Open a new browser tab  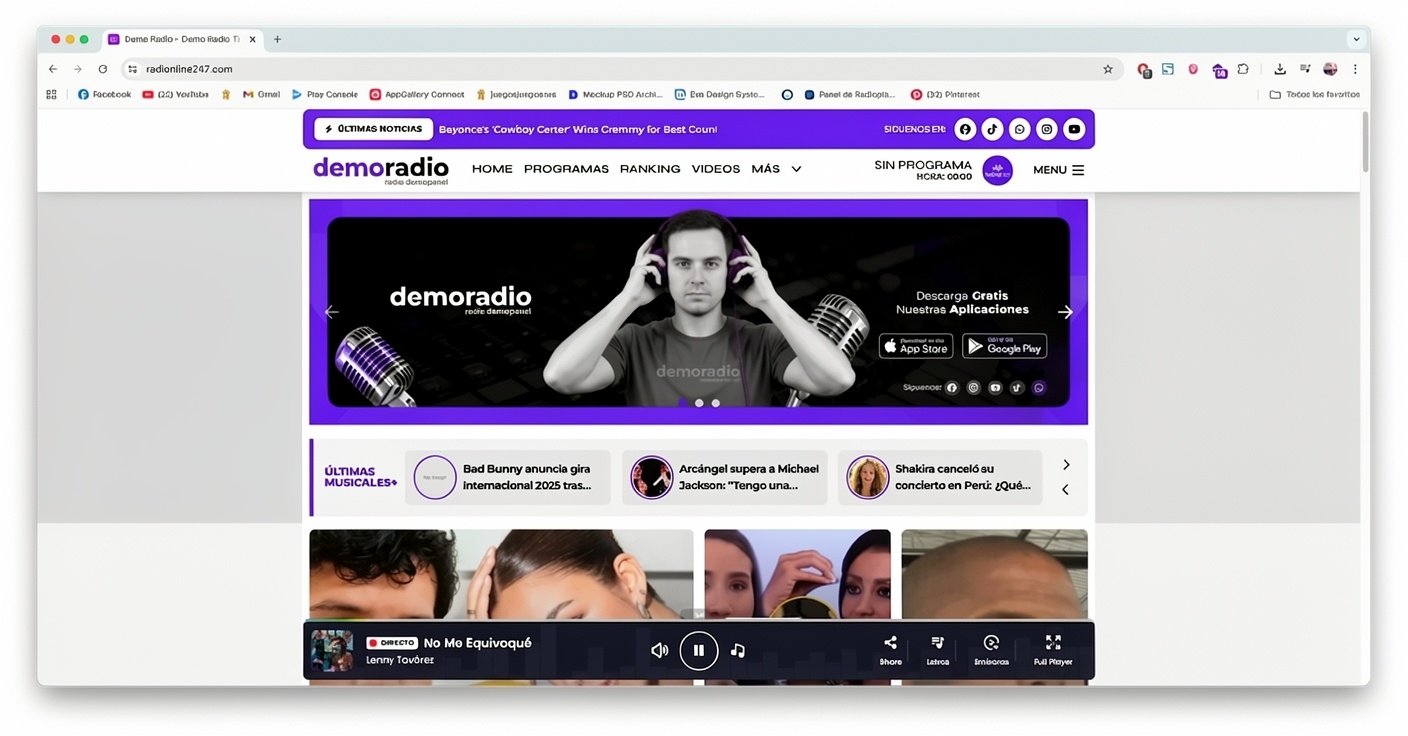coord(278,39)
